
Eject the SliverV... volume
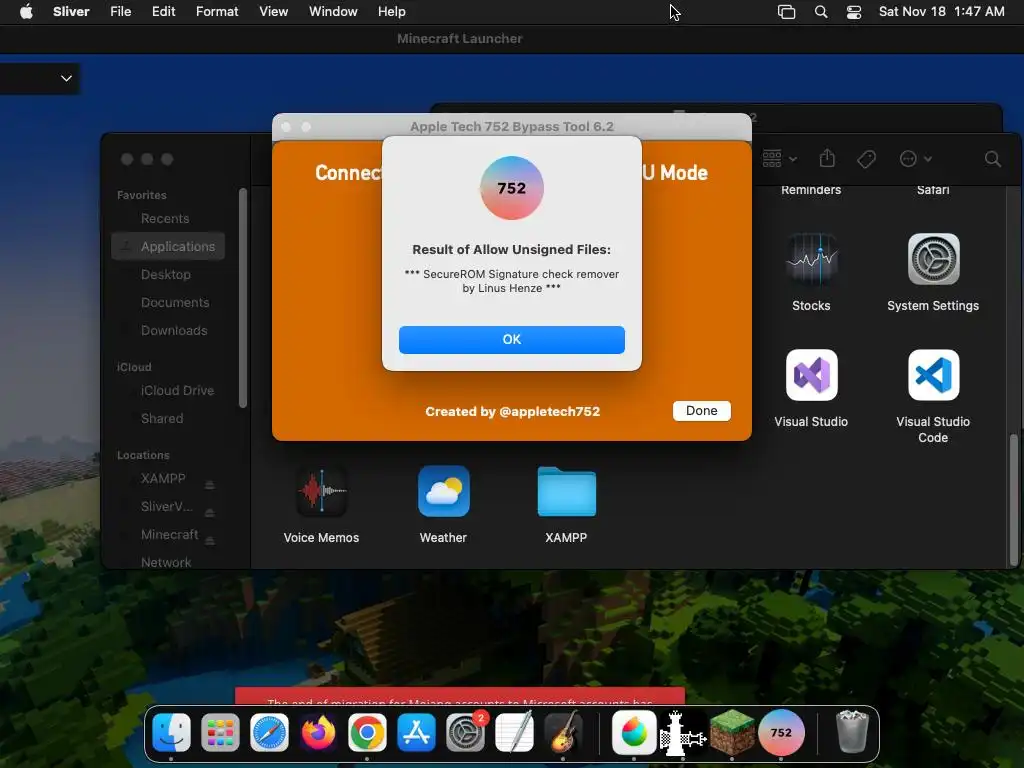click(x=210, y=512)
